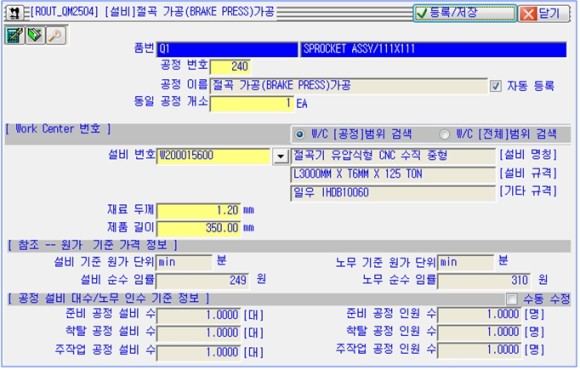Select W/C [전체]범위 검색 radio button
Screen dimensions: 580x370
(444, 134)
